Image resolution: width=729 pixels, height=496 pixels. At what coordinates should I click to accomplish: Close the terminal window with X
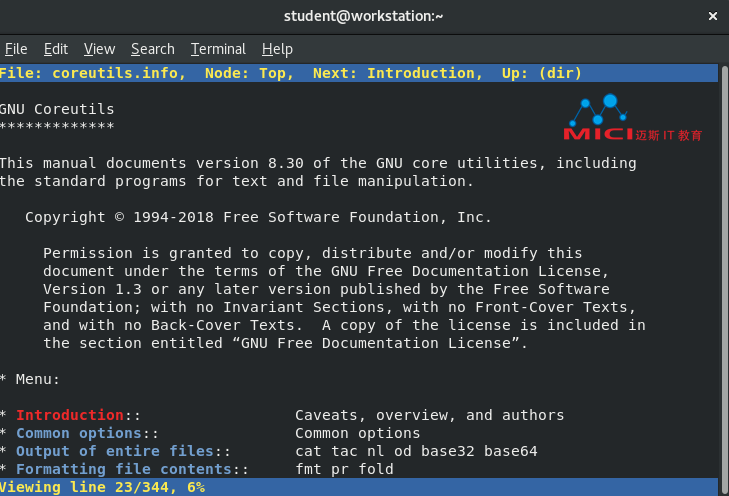pos(713,16)
